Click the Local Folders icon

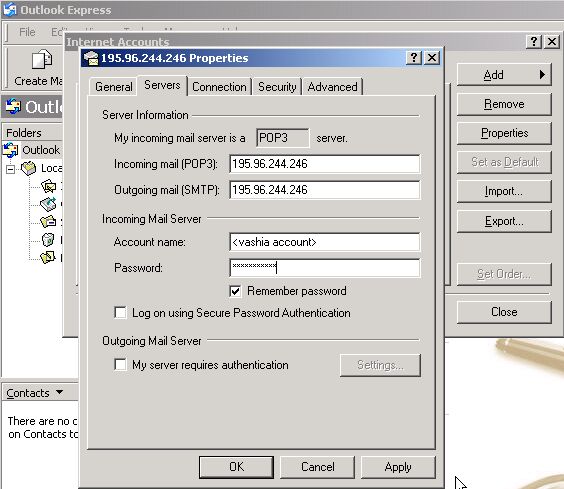29,168
